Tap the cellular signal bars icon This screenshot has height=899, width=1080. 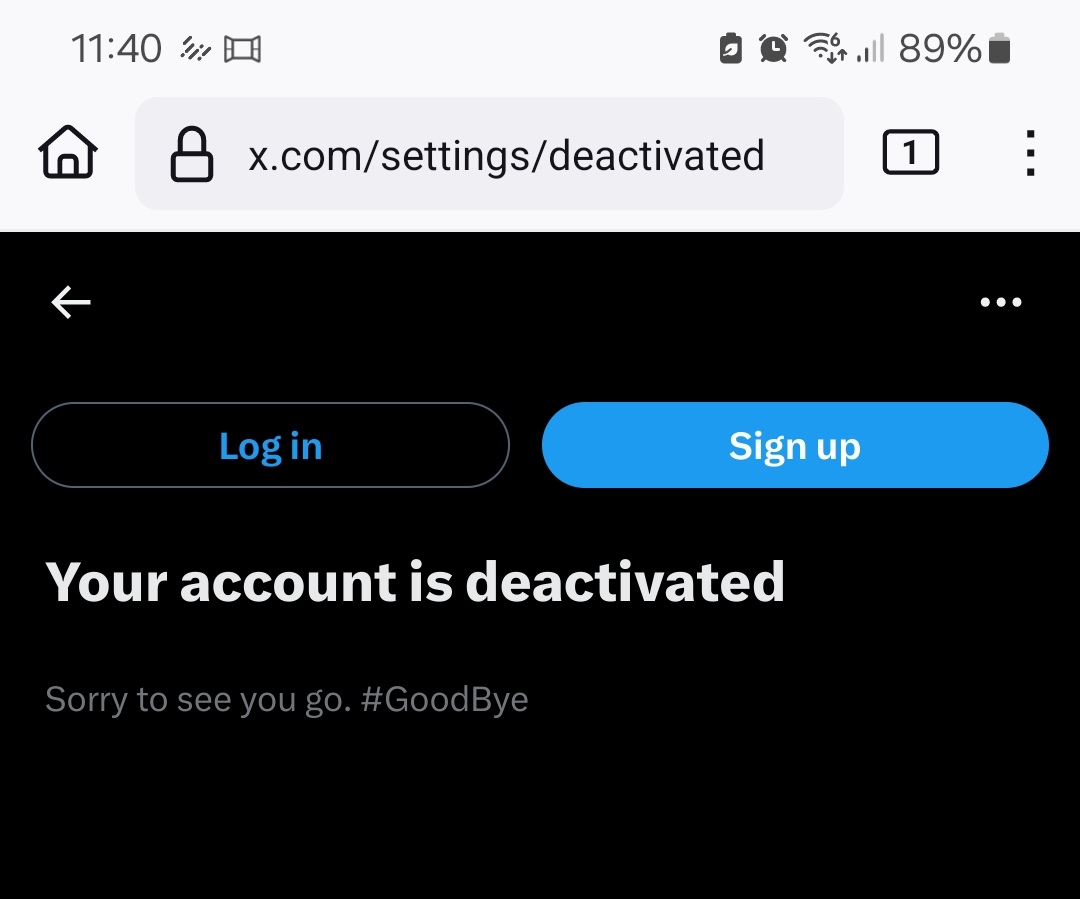(x=871, y=48)
